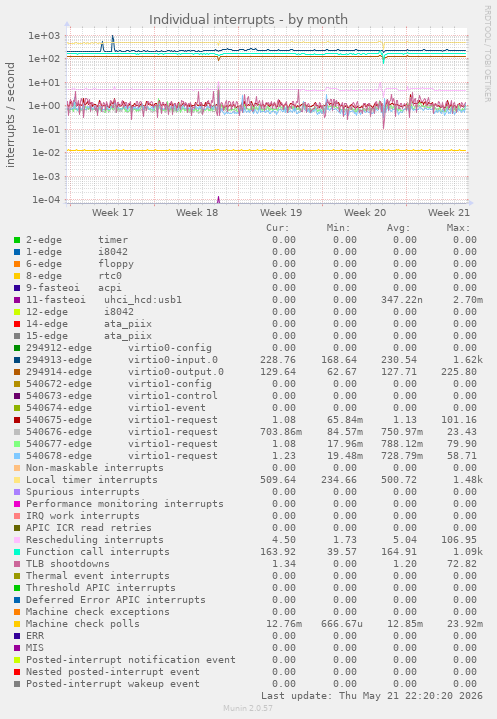
Task: Click the Week 19 axis label
Action: pyautogui.click(x=281, y=213)
